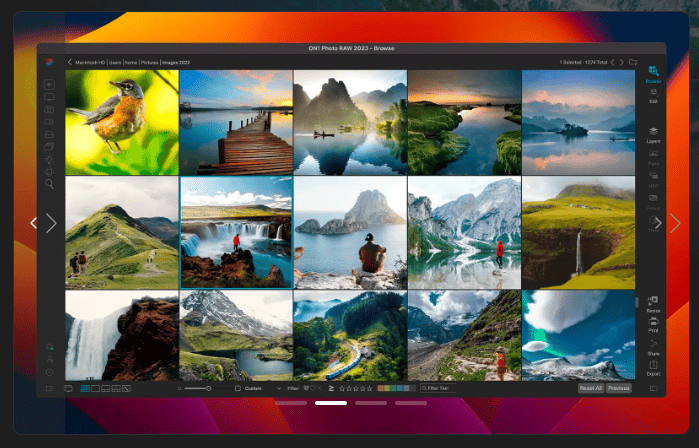Select the robin bird photo thumbnail

click(x=122, y=122)
